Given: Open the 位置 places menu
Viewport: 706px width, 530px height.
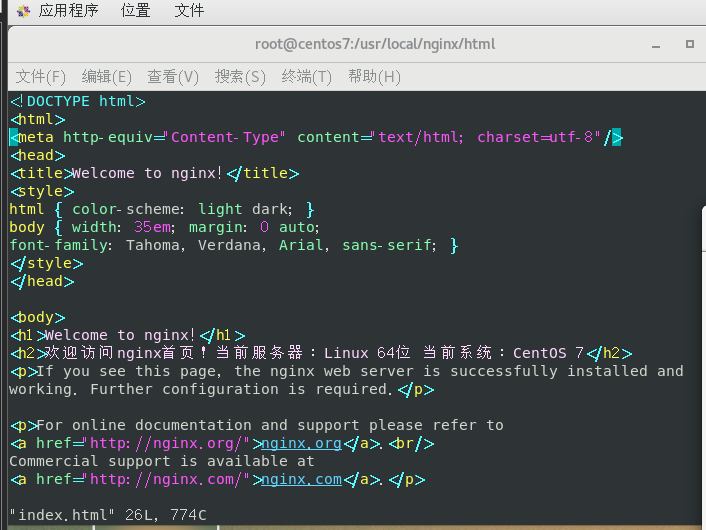Looking at the screenshot, I should [135, 10].
